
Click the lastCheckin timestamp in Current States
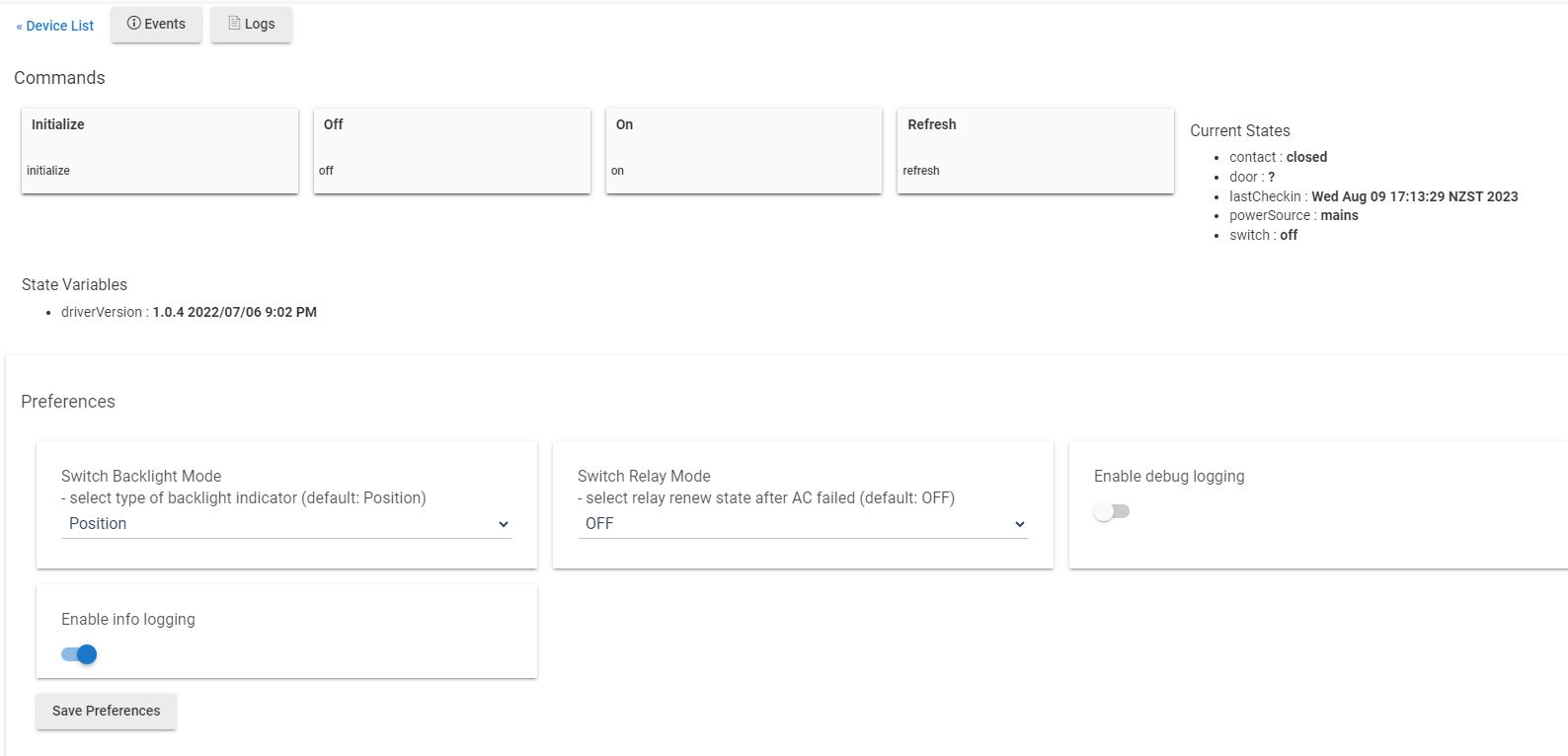click(x=1413, y=196)
